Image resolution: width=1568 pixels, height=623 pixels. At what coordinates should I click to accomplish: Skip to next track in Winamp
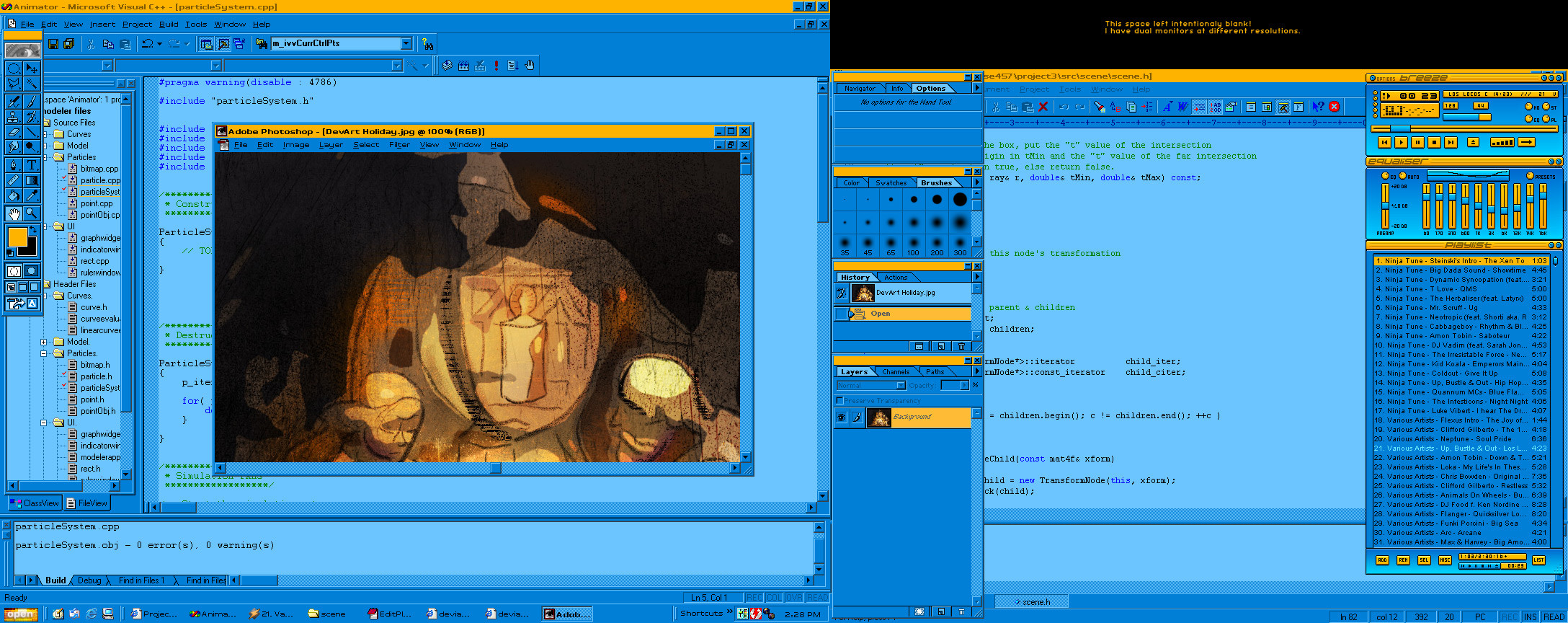coord(1451,143)
